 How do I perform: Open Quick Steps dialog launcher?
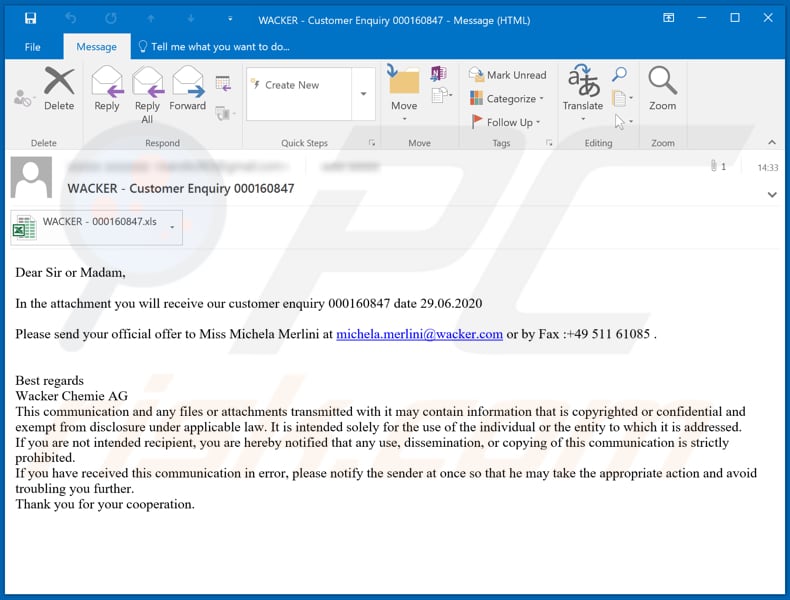pos(372,143)
